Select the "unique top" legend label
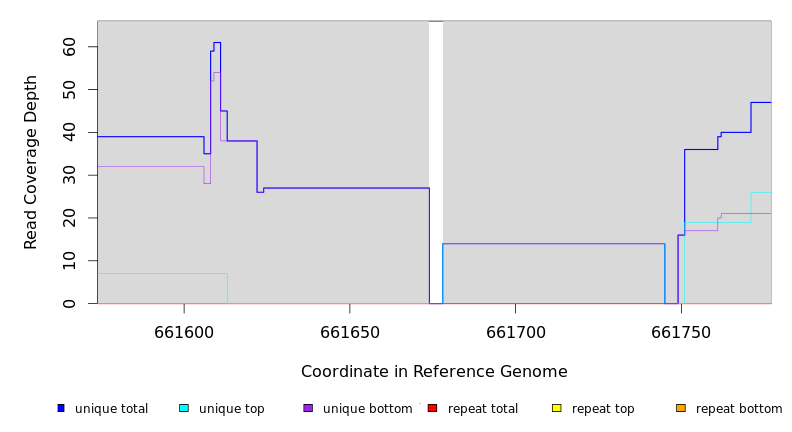Screen dimensions: 792x432 click(231, 409)
